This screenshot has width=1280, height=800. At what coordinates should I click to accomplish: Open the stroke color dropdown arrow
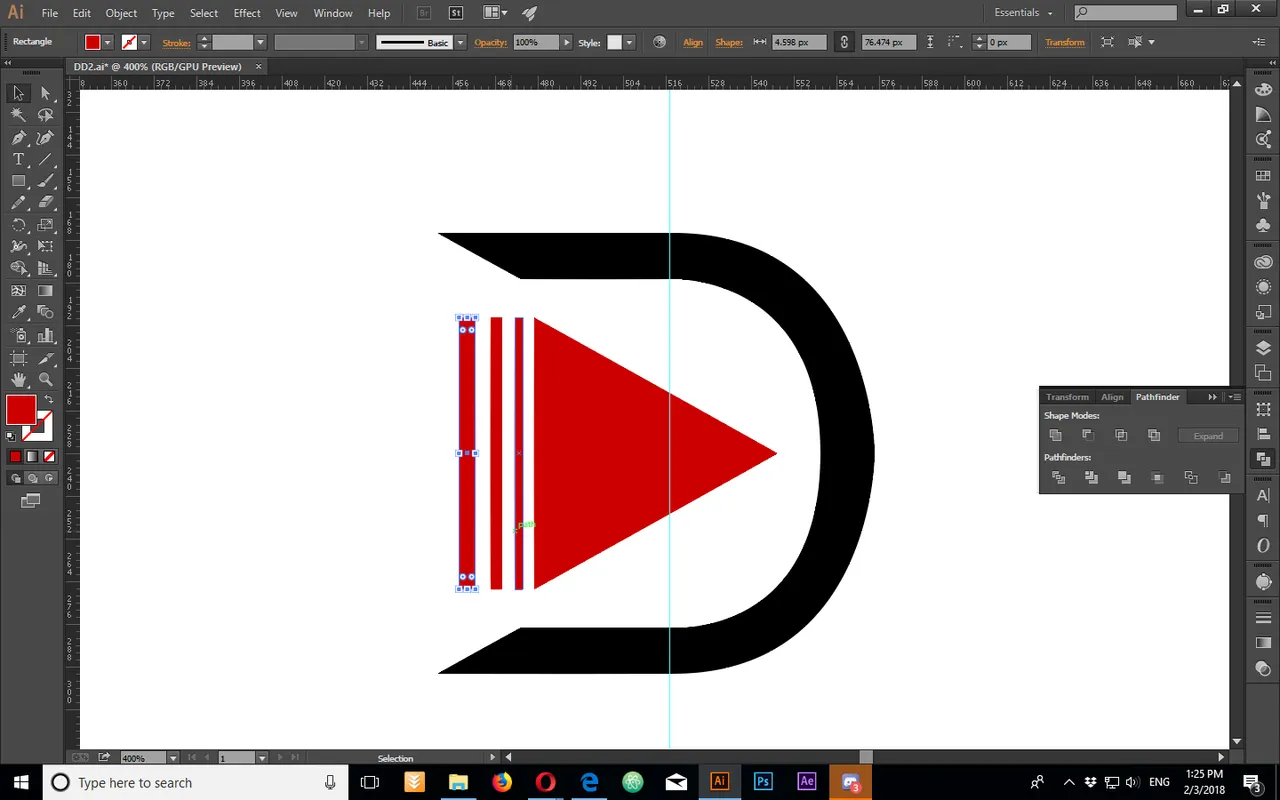(x=144, y=42)
